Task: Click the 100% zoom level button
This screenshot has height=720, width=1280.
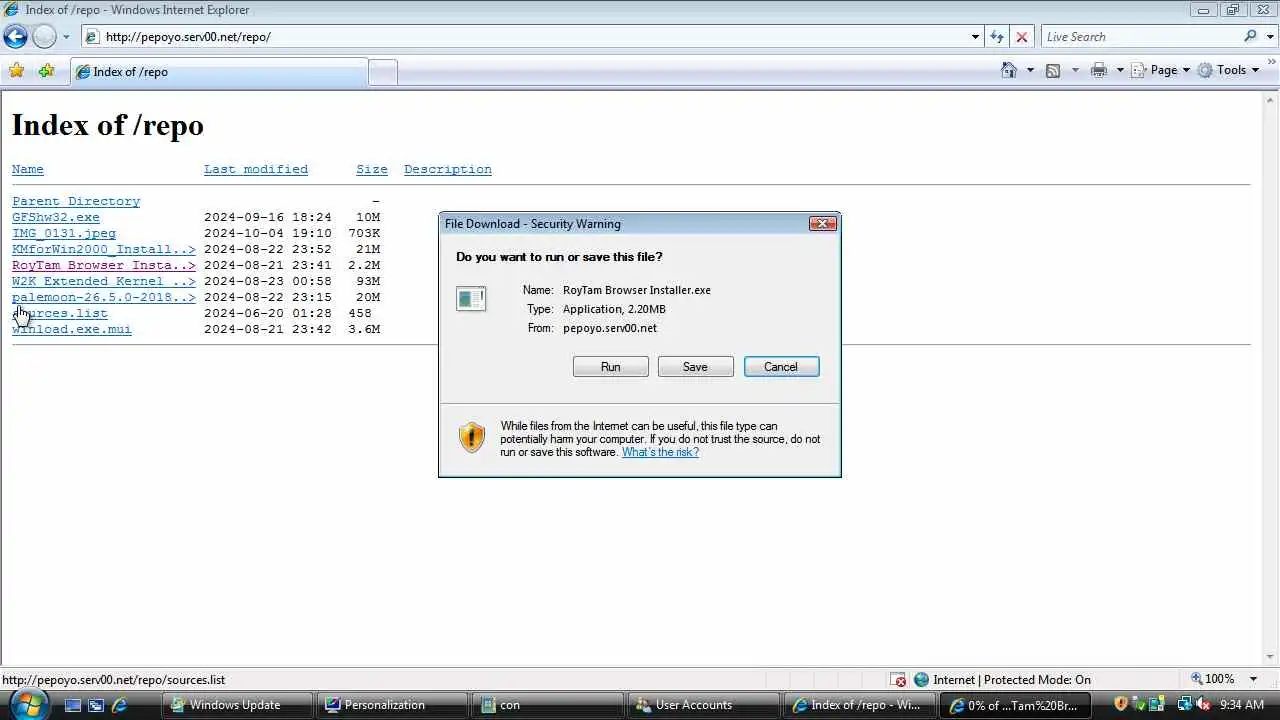Action: coord(1212,679)
